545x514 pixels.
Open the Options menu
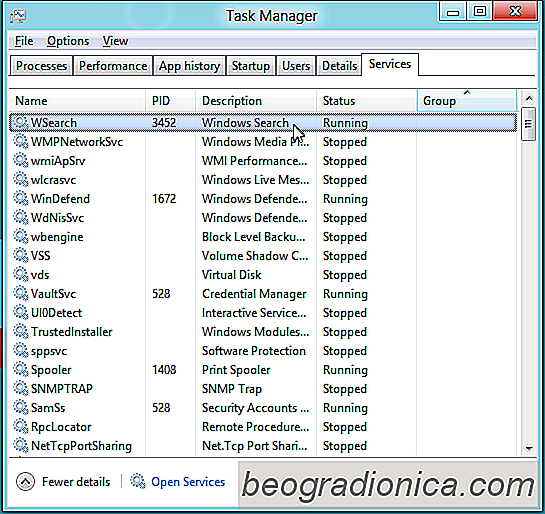[68, 41]
